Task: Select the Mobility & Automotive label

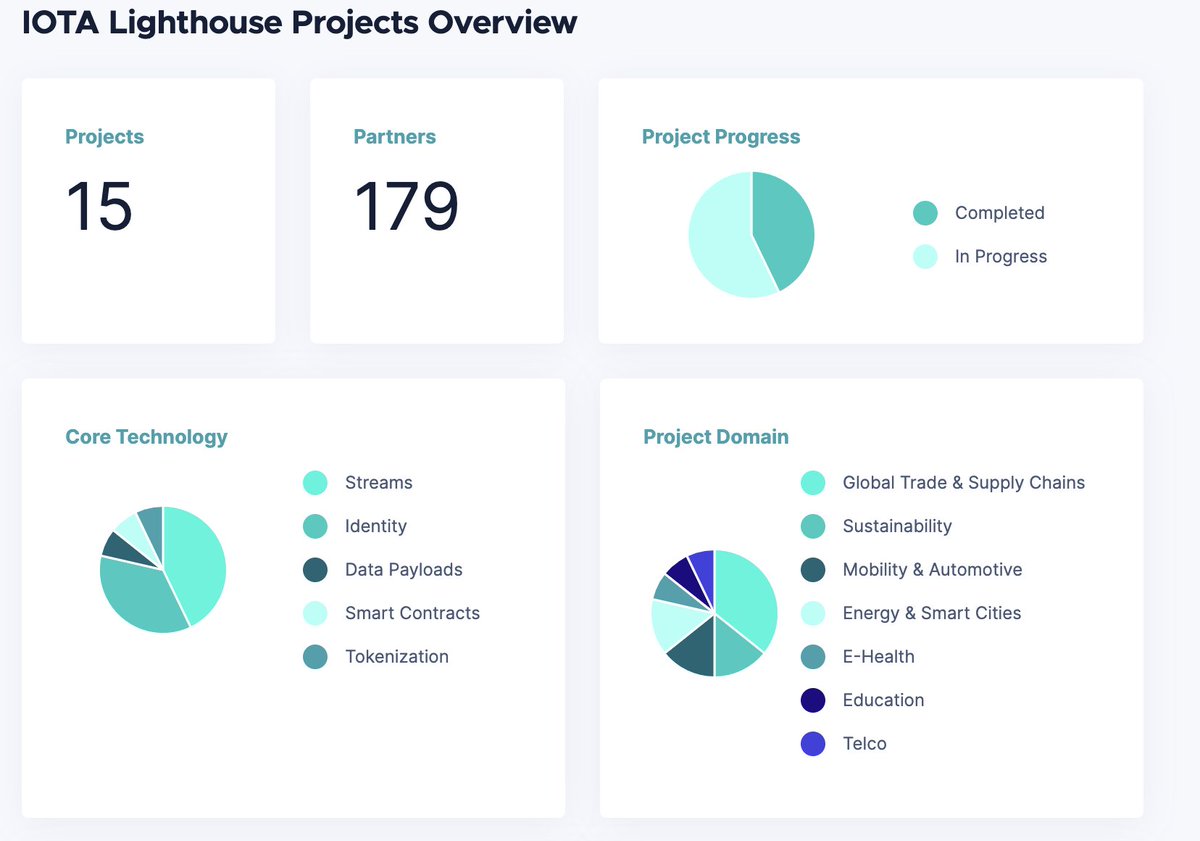Action: click(x=933, y=569)
